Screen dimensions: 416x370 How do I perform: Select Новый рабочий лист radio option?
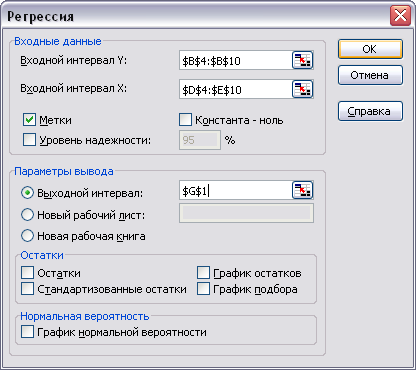pyautogui.click(x=27, y=215)
